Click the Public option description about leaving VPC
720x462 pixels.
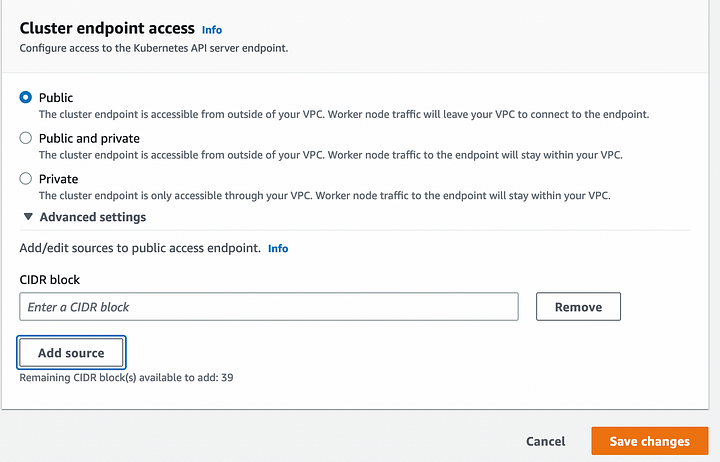click(344, 114)
